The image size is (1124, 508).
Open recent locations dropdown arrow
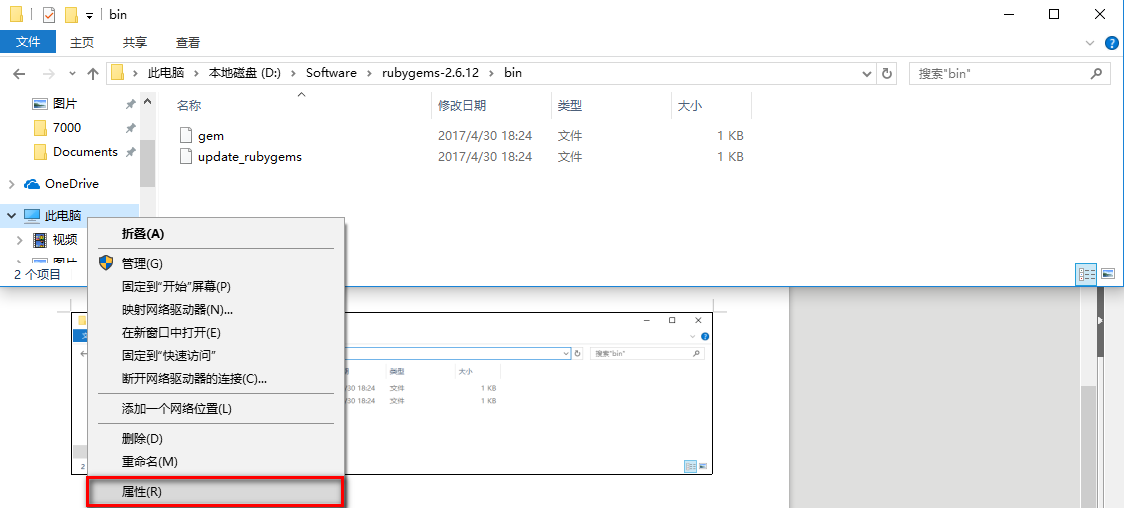pyautogui.click(x=72, y=74)
